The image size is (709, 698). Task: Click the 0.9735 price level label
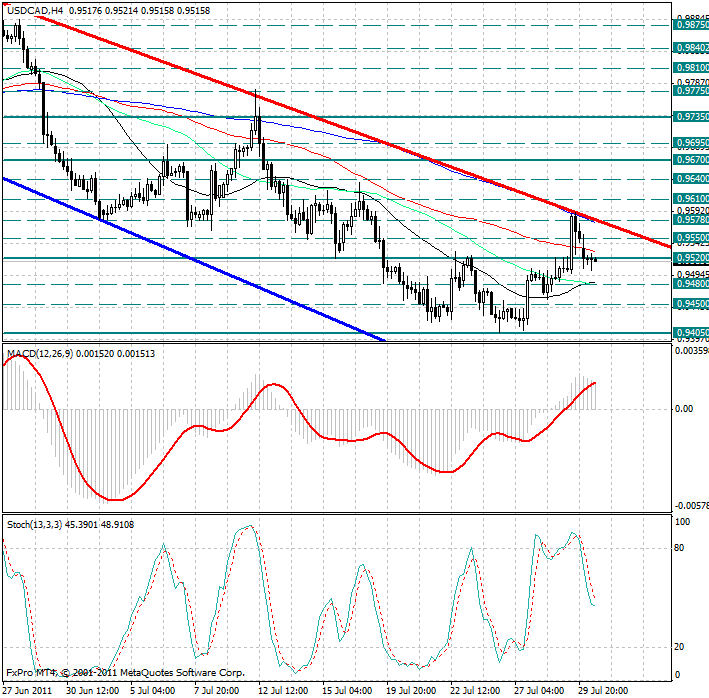point(692,117)
